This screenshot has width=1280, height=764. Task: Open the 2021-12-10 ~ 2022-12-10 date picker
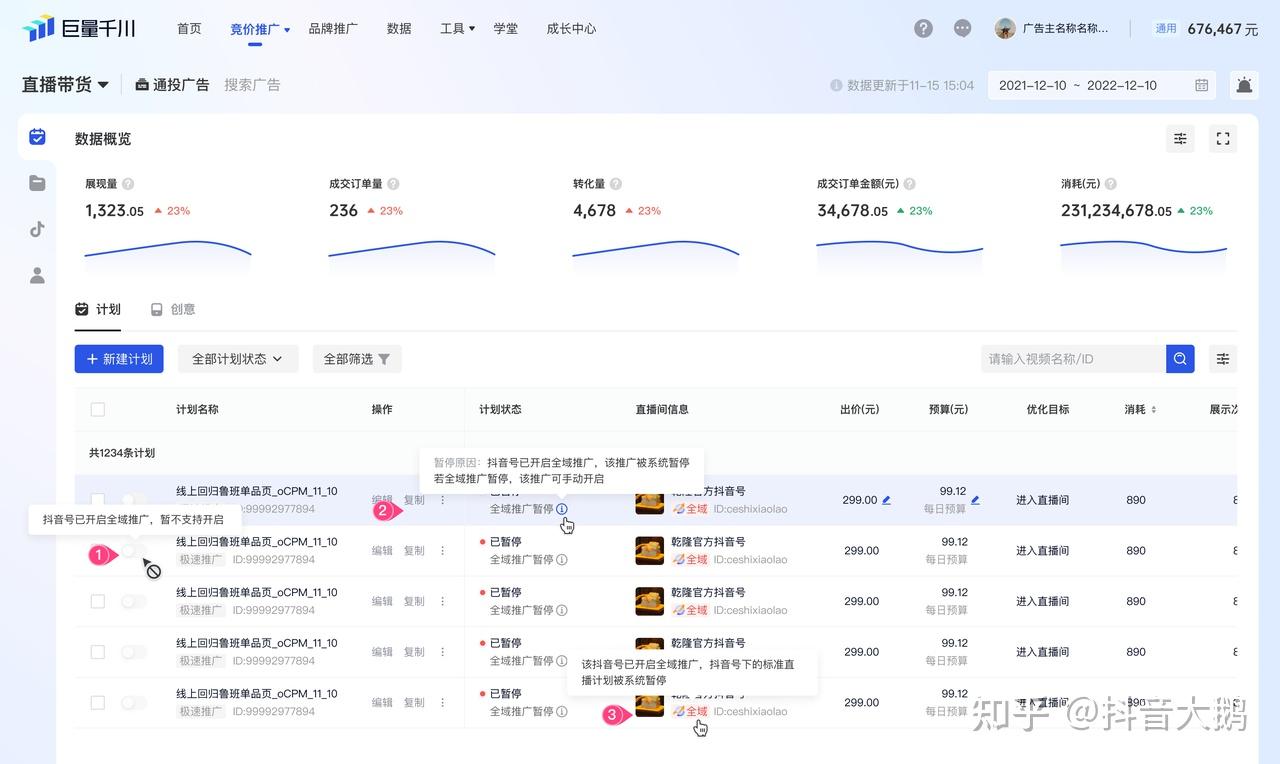pos(1102,85)
